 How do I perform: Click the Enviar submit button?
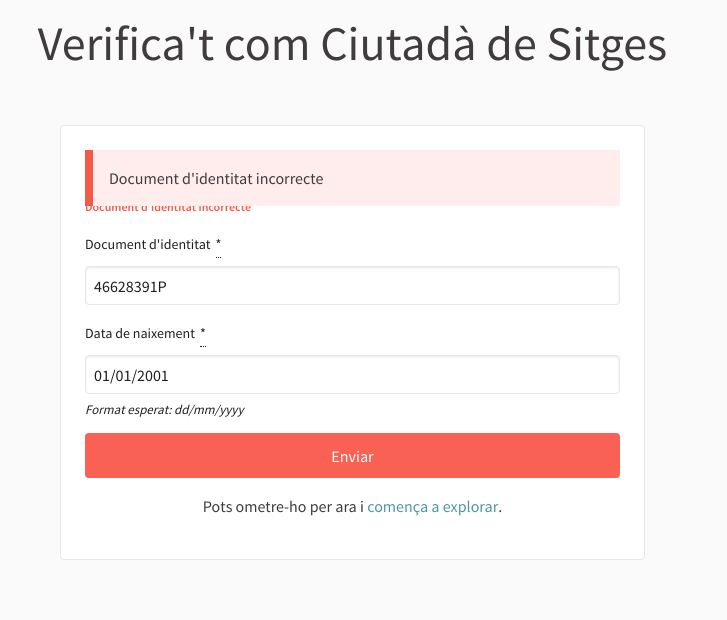point(352,456)
